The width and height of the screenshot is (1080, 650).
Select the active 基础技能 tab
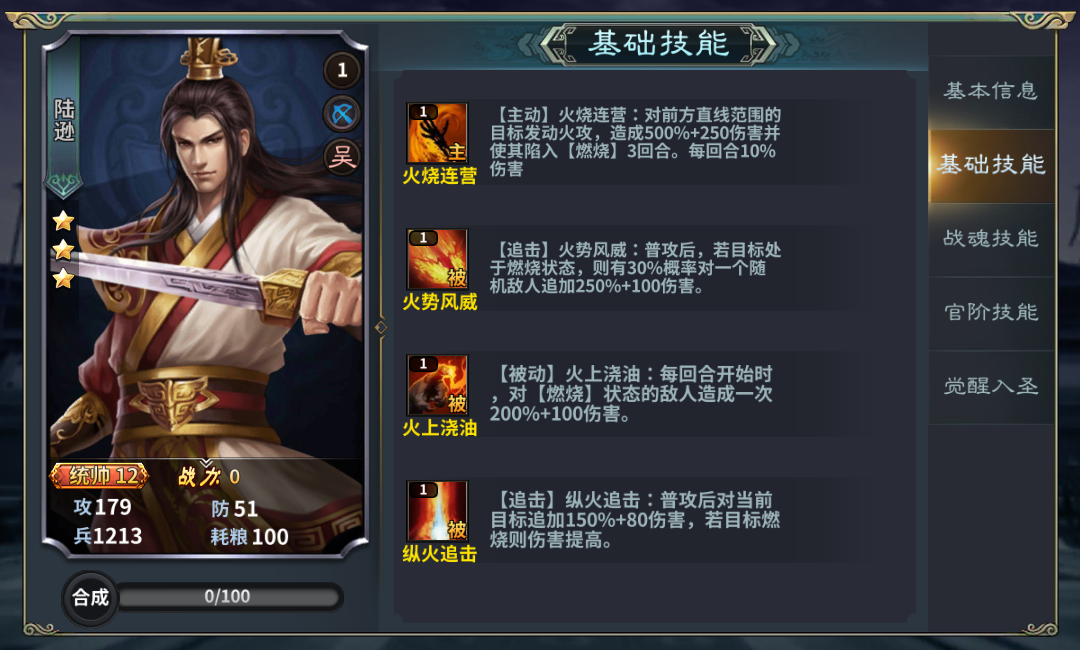[991, 165]
